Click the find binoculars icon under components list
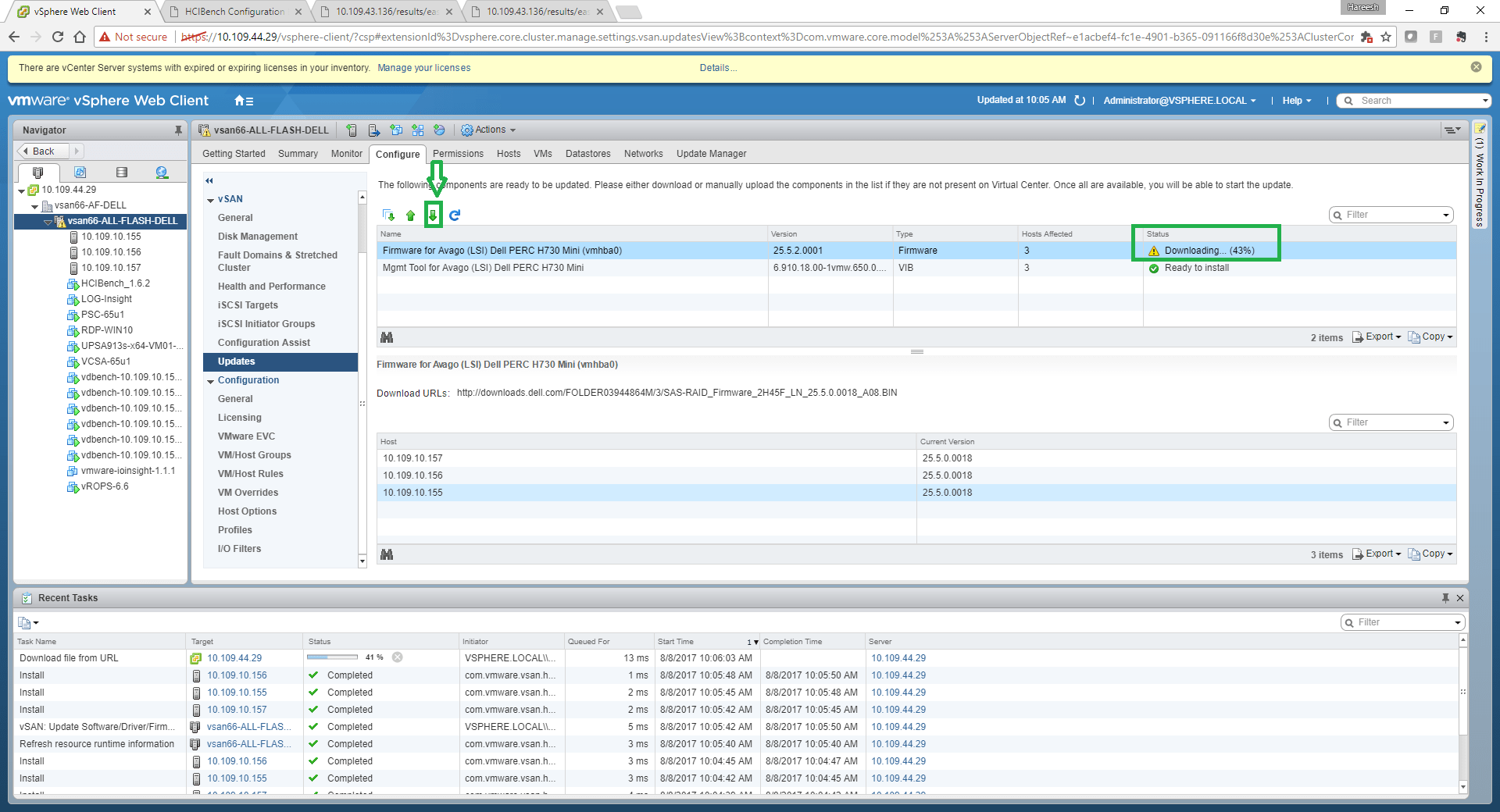The height and width of the screenshot is (812, 1500). pyautogui.click(x=387, y=337)
